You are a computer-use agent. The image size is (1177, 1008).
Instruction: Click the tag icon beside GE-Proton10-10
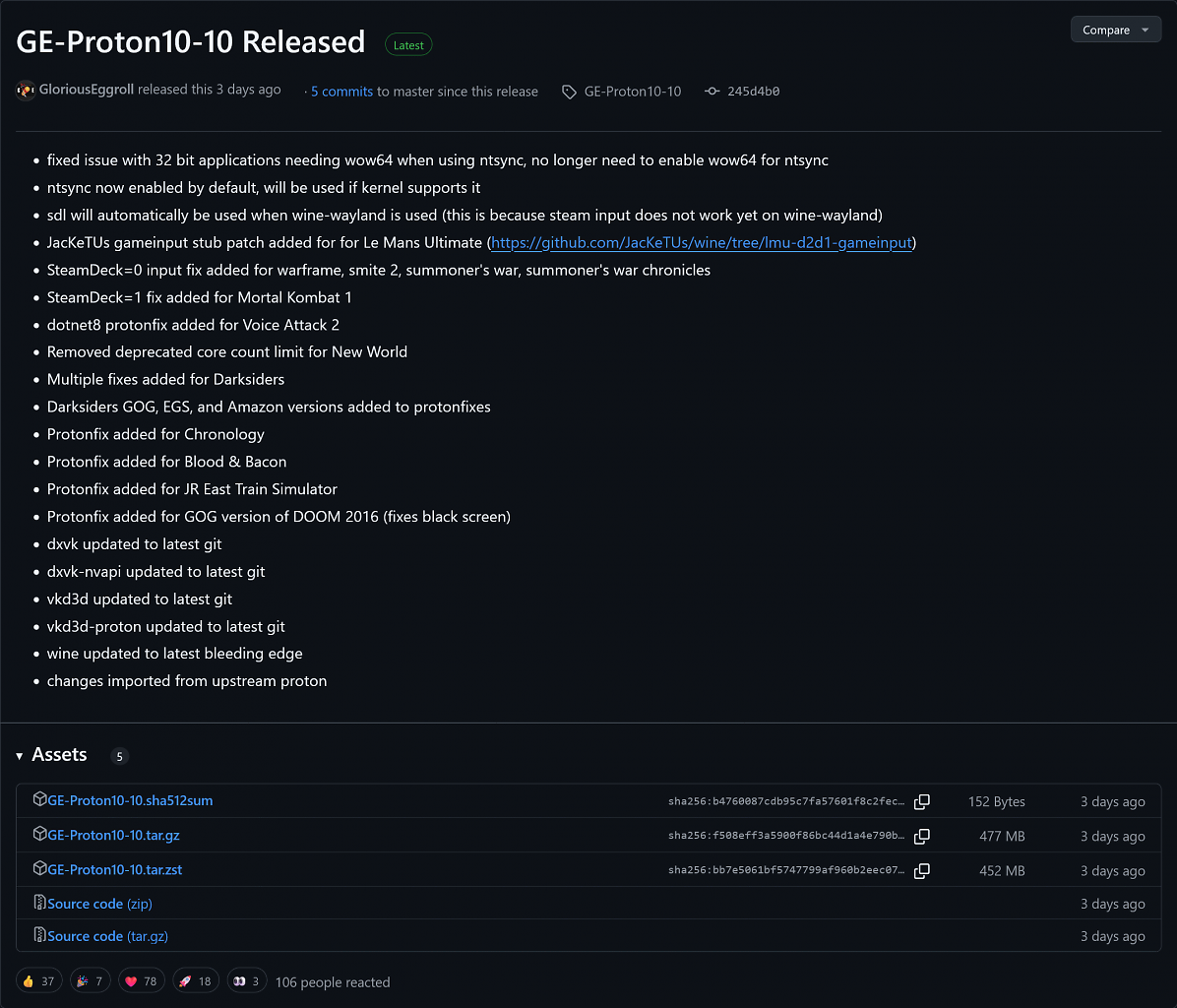click(569, 92)
